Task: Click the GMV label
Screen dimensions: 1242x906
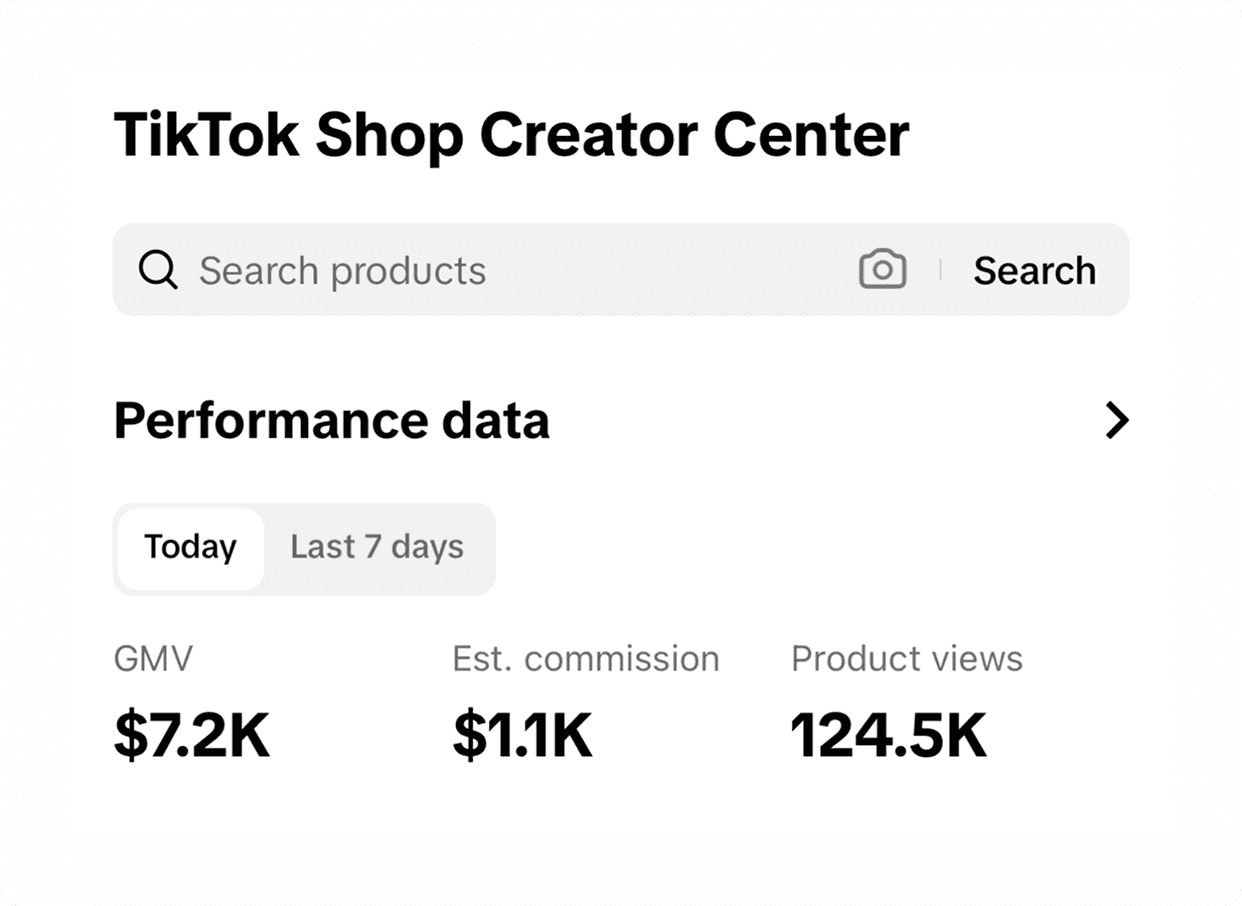Action: (153, 659)
